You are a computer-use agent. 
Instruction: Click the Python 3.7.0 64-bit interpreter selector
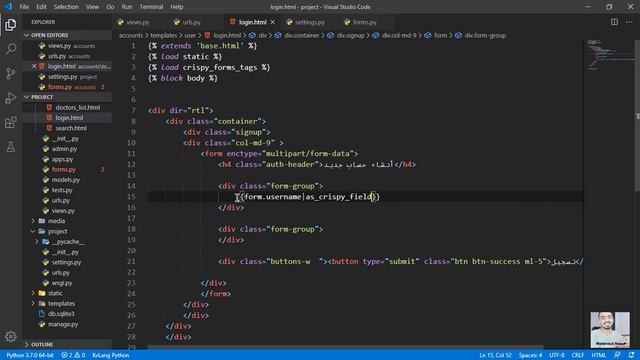(30, 355)
